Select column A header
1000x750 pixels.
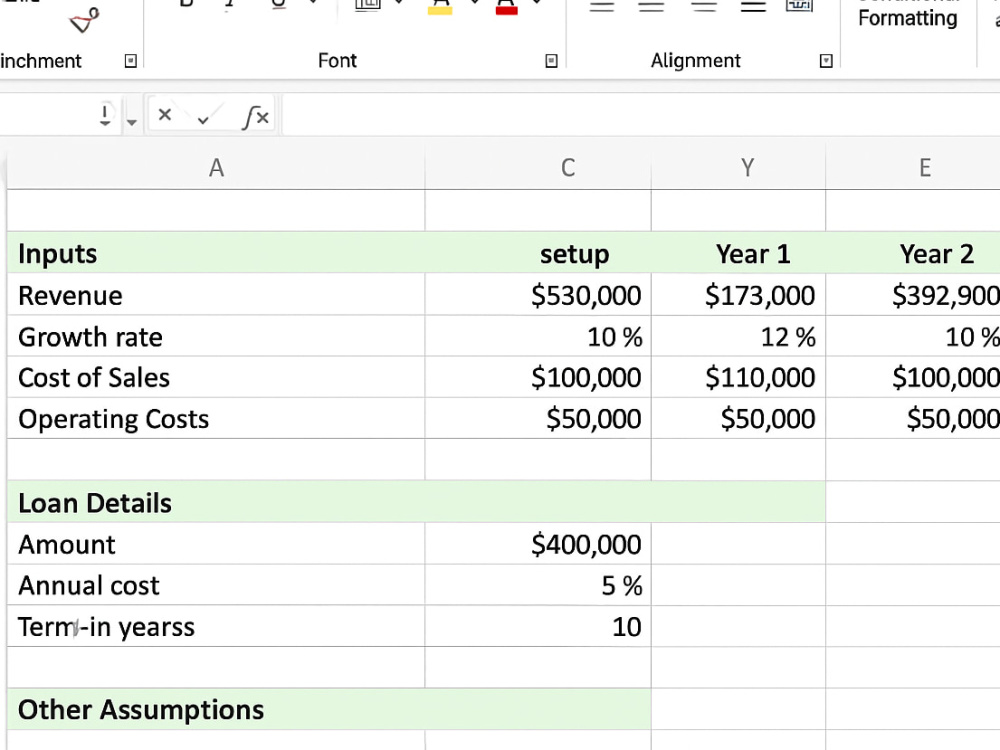tap(216, 168)
